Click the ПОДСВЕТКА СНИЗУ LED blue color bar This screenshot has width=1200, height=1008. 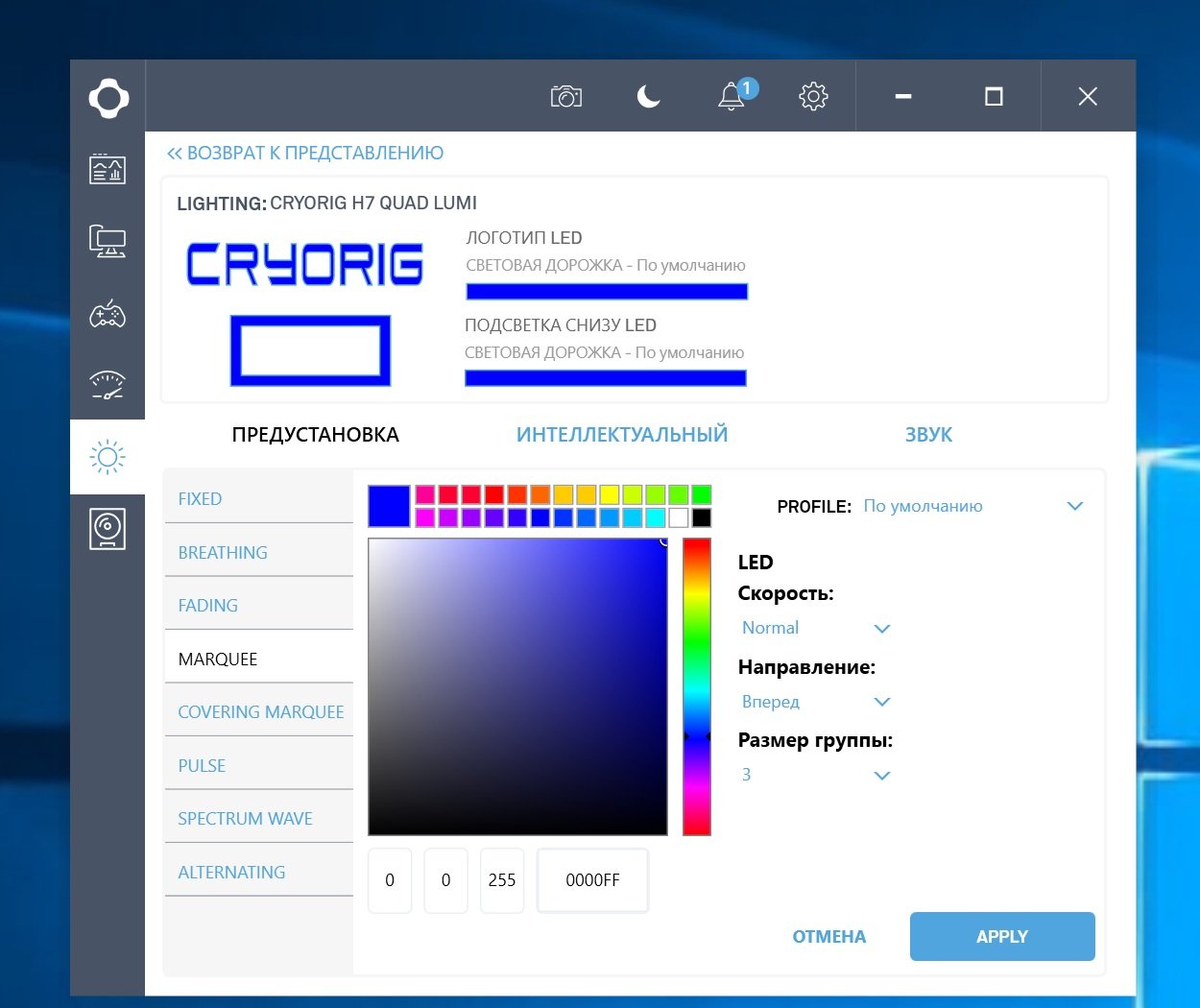[x=606, y=378]
